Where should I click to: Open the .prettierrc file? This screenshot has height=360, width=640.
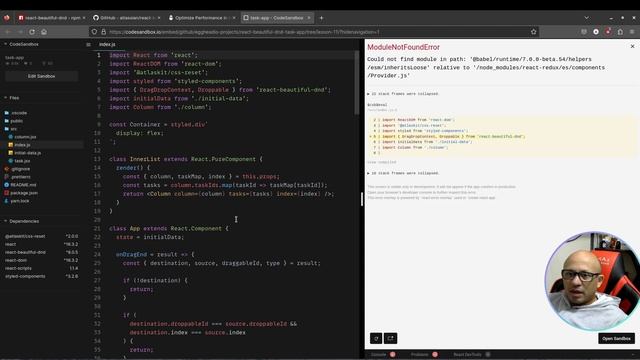20,177
